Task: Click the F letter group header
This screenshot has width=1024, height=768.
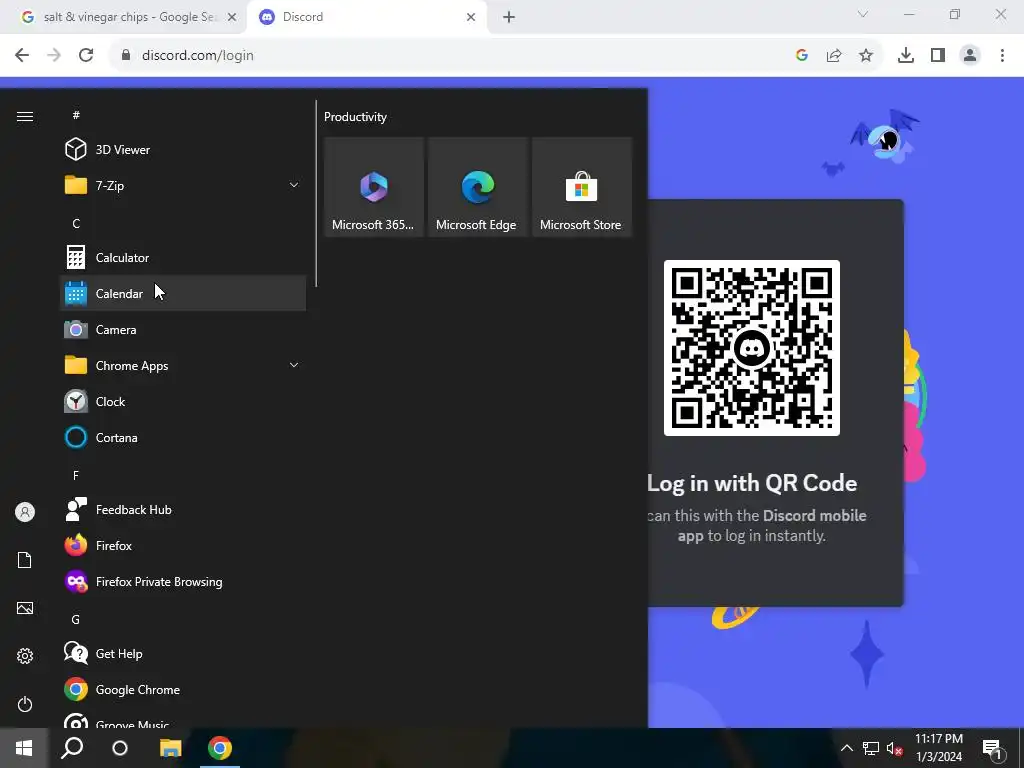Action: point(76,475)
